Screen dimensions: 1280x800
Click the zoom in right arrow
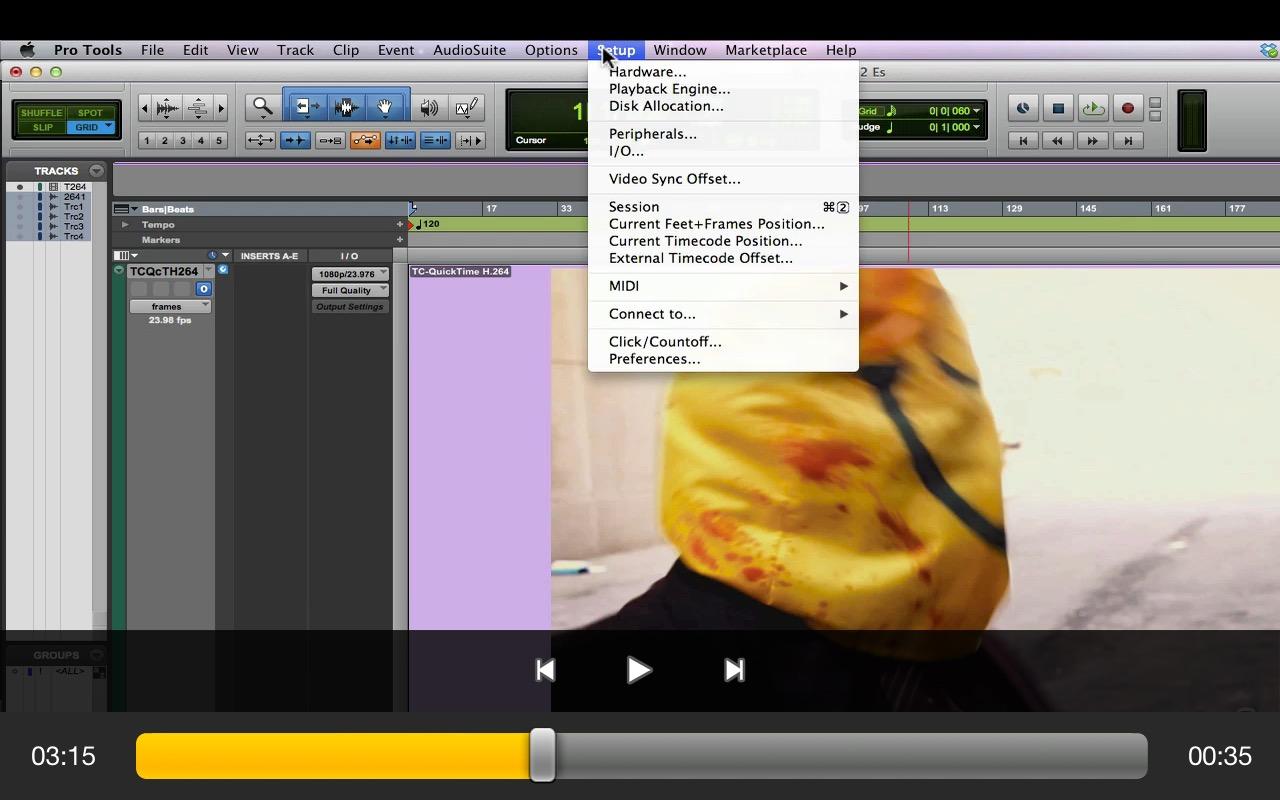pyautogui.click(x=221, y=108)
